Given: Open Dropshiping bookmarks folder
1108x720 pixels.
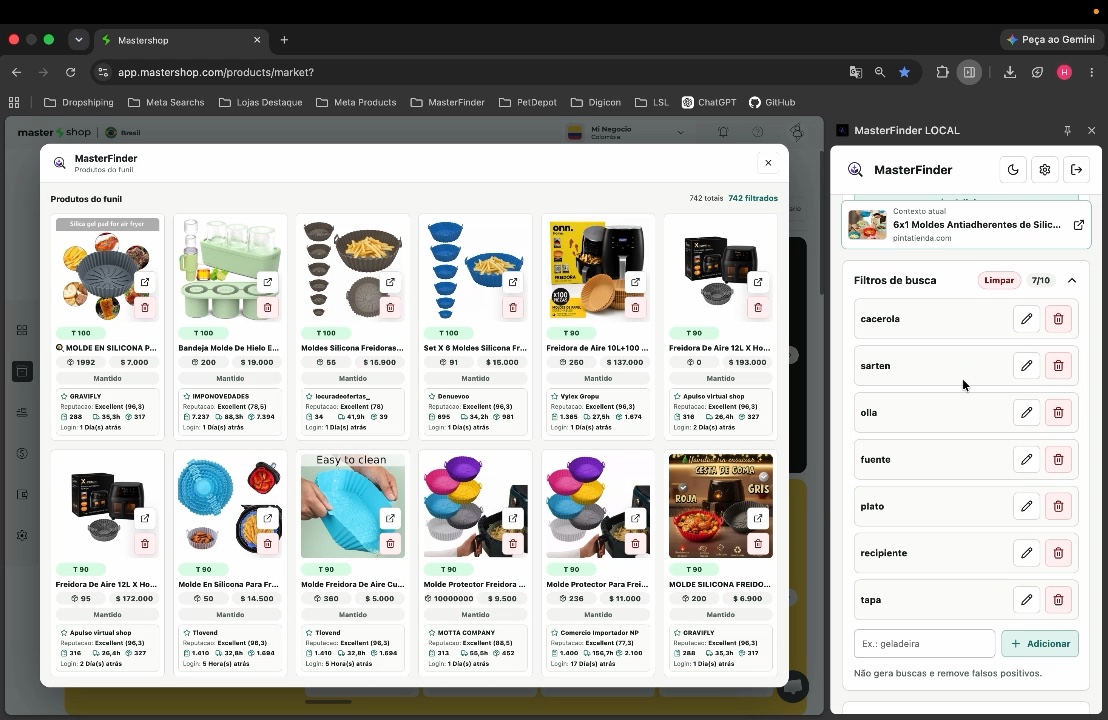Looking at the screenshot, I should [78, 102].
